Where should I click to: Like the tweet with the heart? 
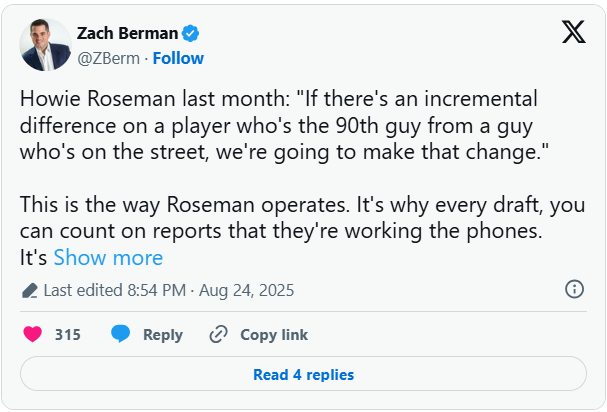click(x=33, y=334)
